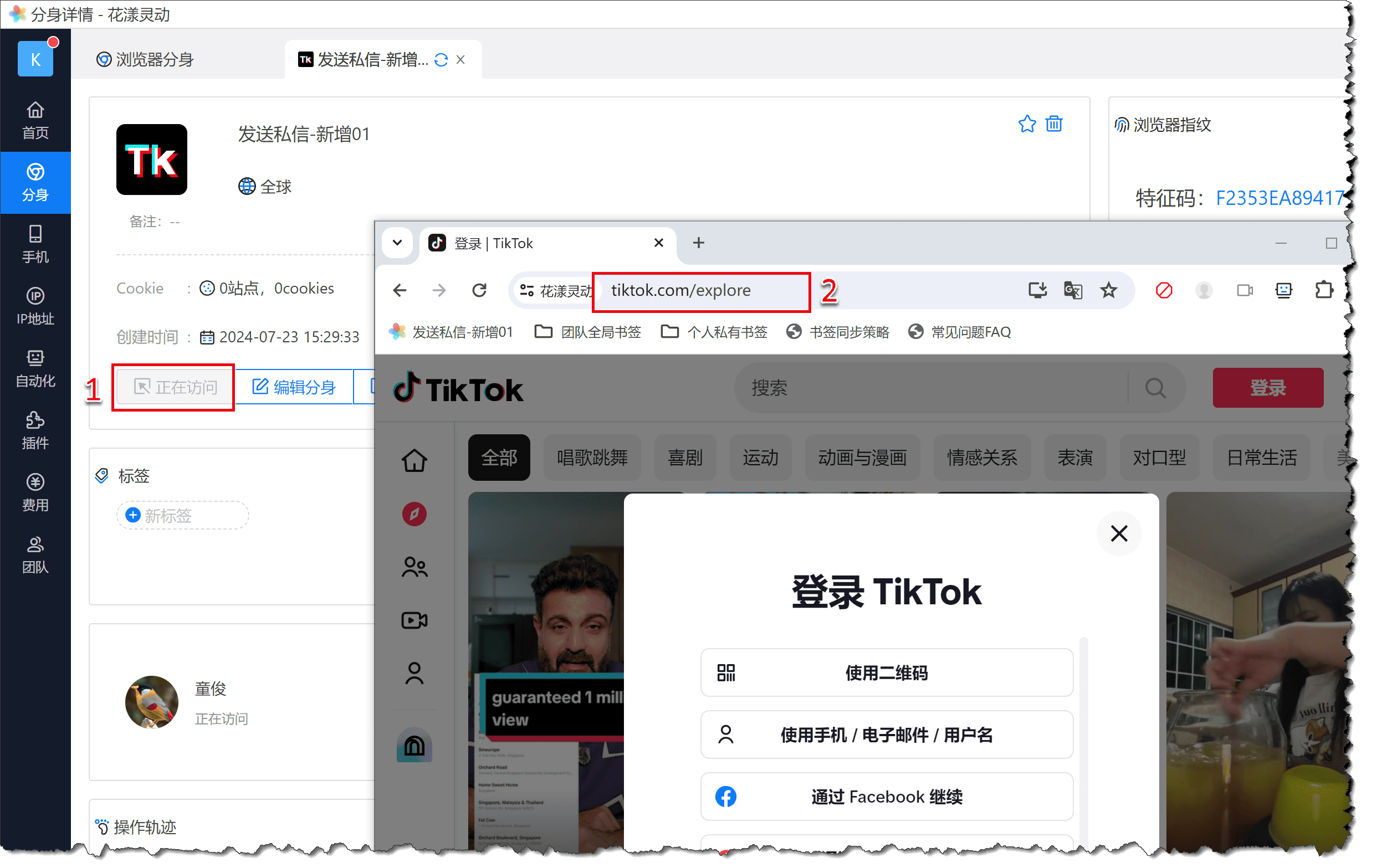This screenshot has height=868, width=1377.
Task: Click the TikTok logo
Action: tap(459, 389)
